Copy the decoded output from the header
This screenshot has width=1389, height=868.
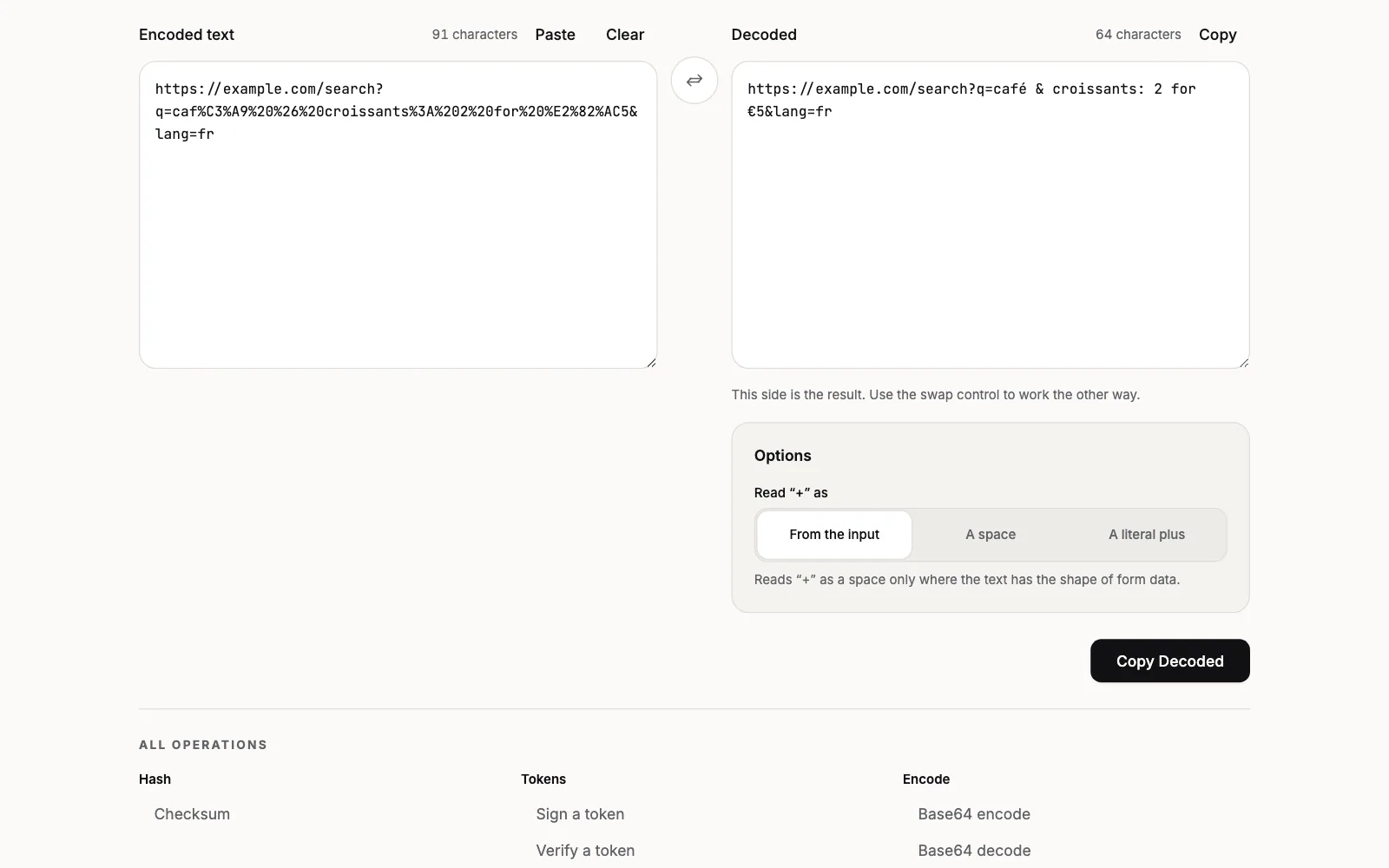(x=1218, y=35)
